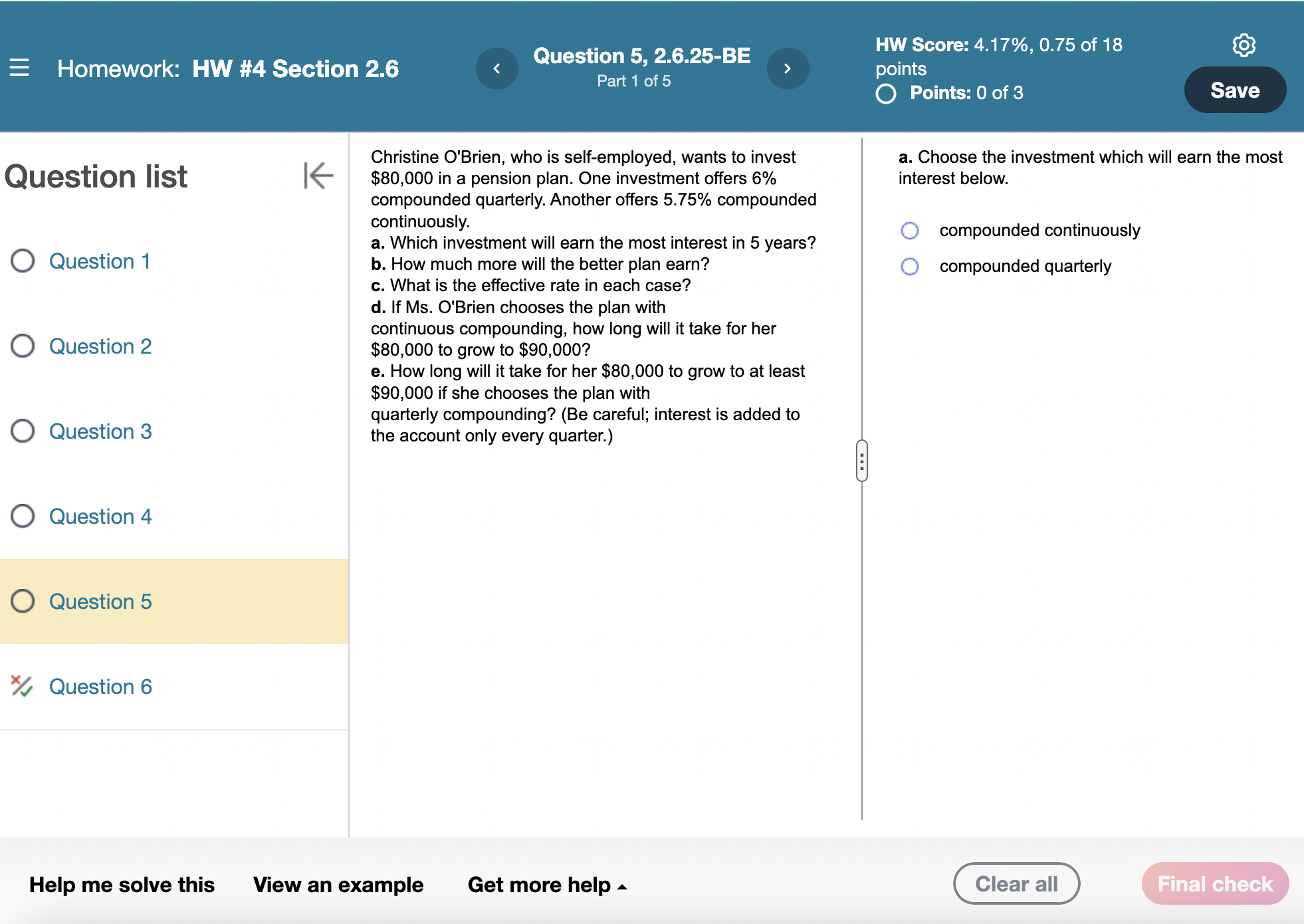Select the compounded continuously option
The width and height of the screenshot is (1304, 924).
[x=910, y=230]
